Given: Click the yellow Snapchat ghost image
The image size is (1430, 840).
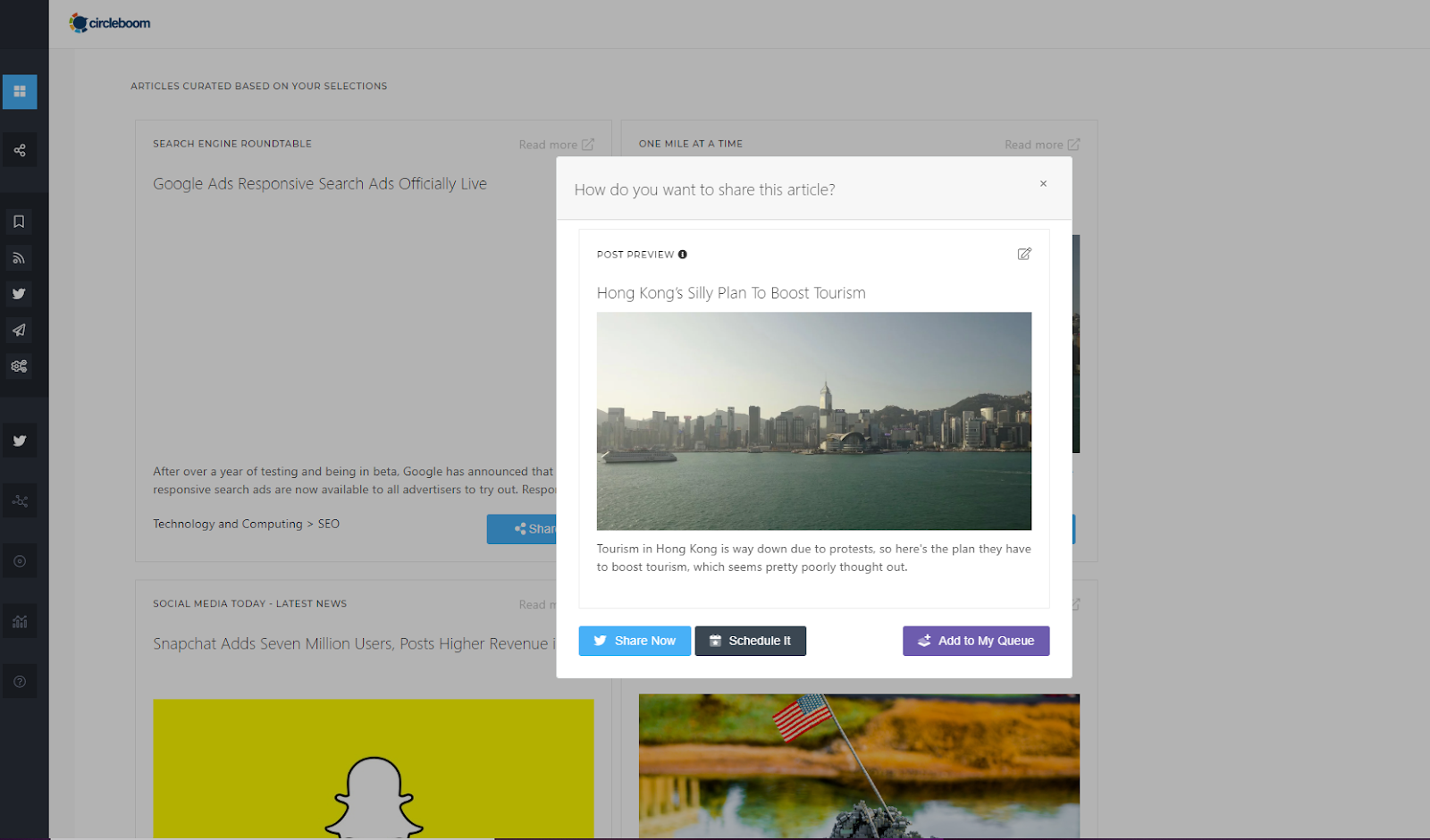Looking at the screenshot, I should 374,769.
